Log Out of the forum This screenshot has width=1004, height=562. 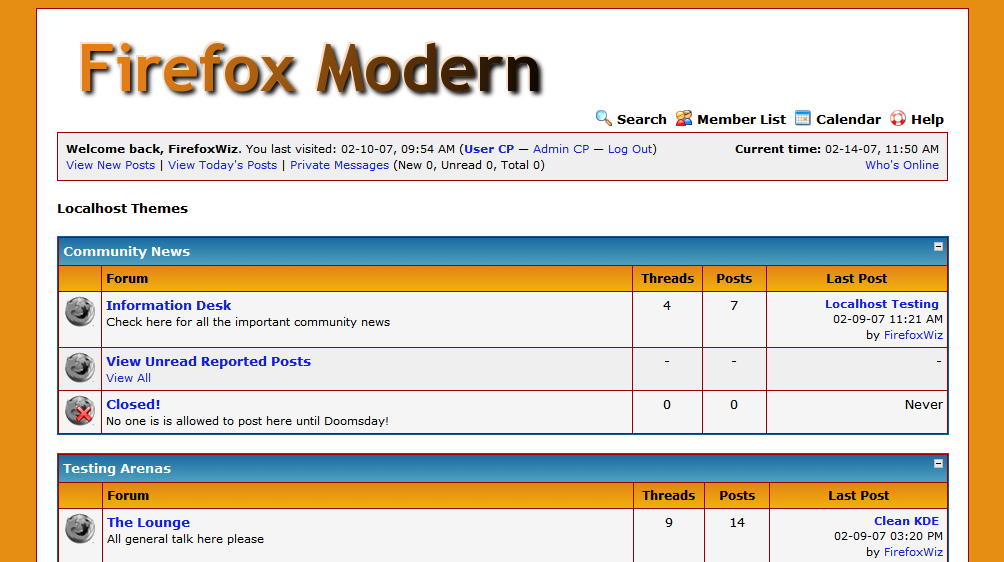click(x=630, y=149)
